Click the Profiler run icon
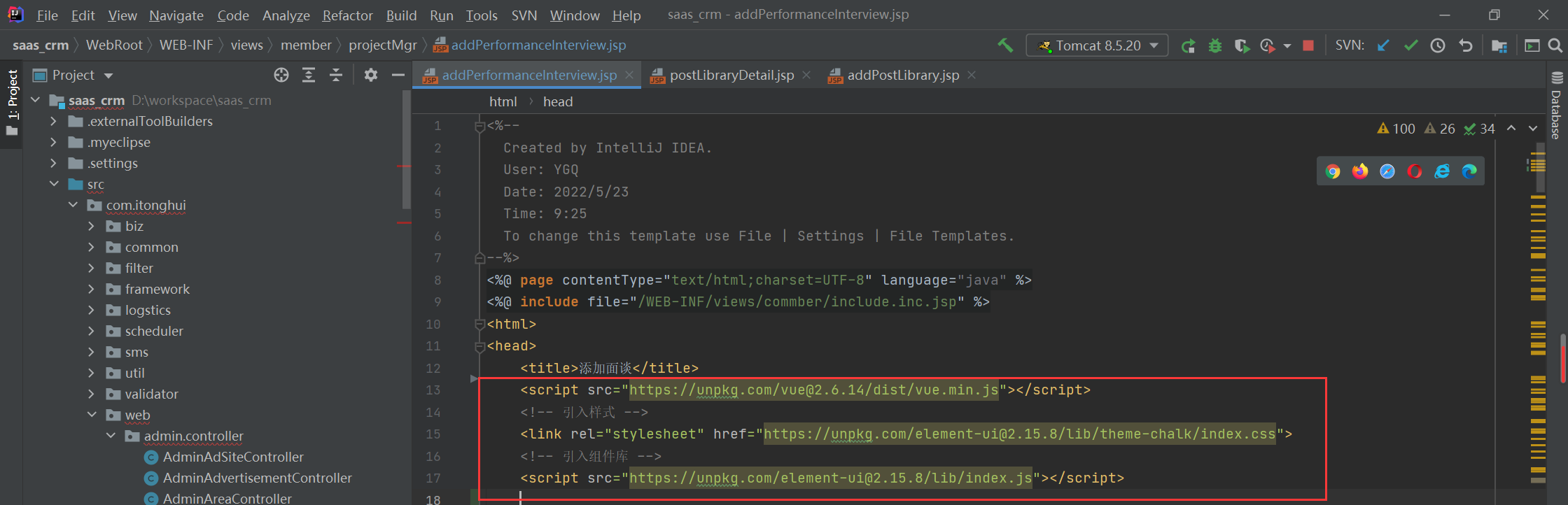This screenshot has height=505, width=1568. click(x=1267, y=46)
